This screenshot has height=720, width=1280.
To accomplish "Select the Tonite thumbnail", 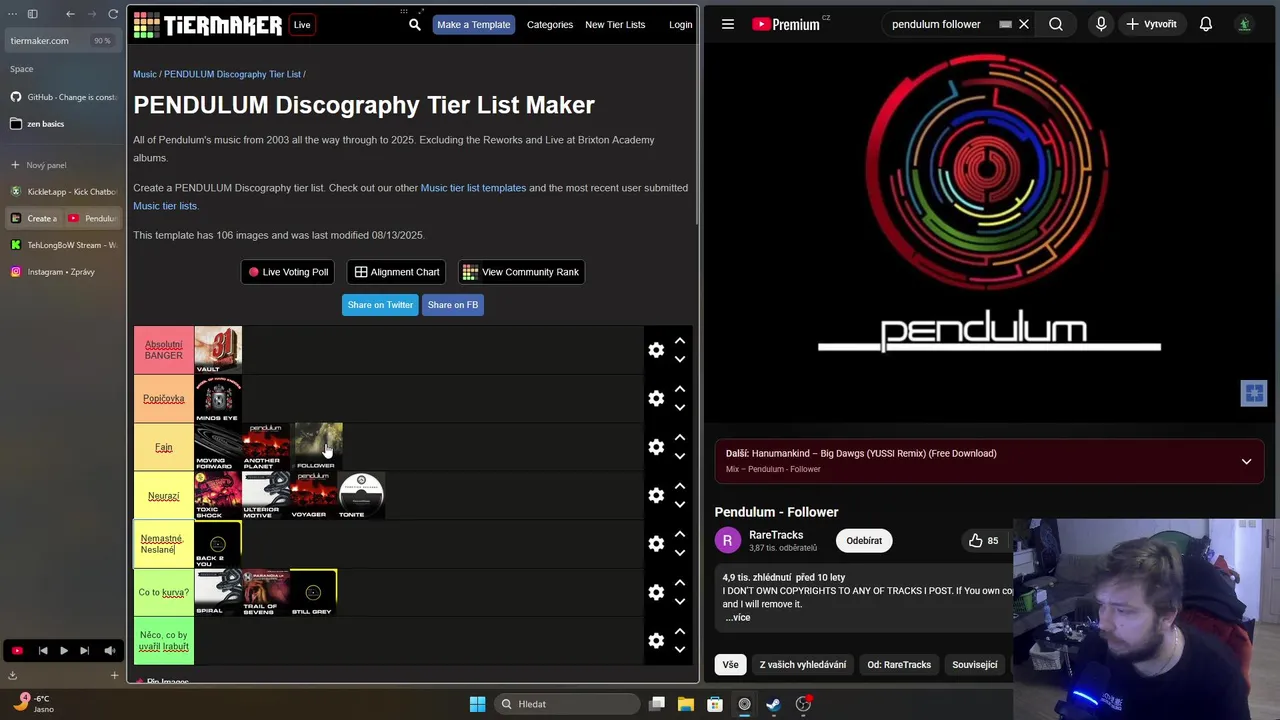I will 361,495.
